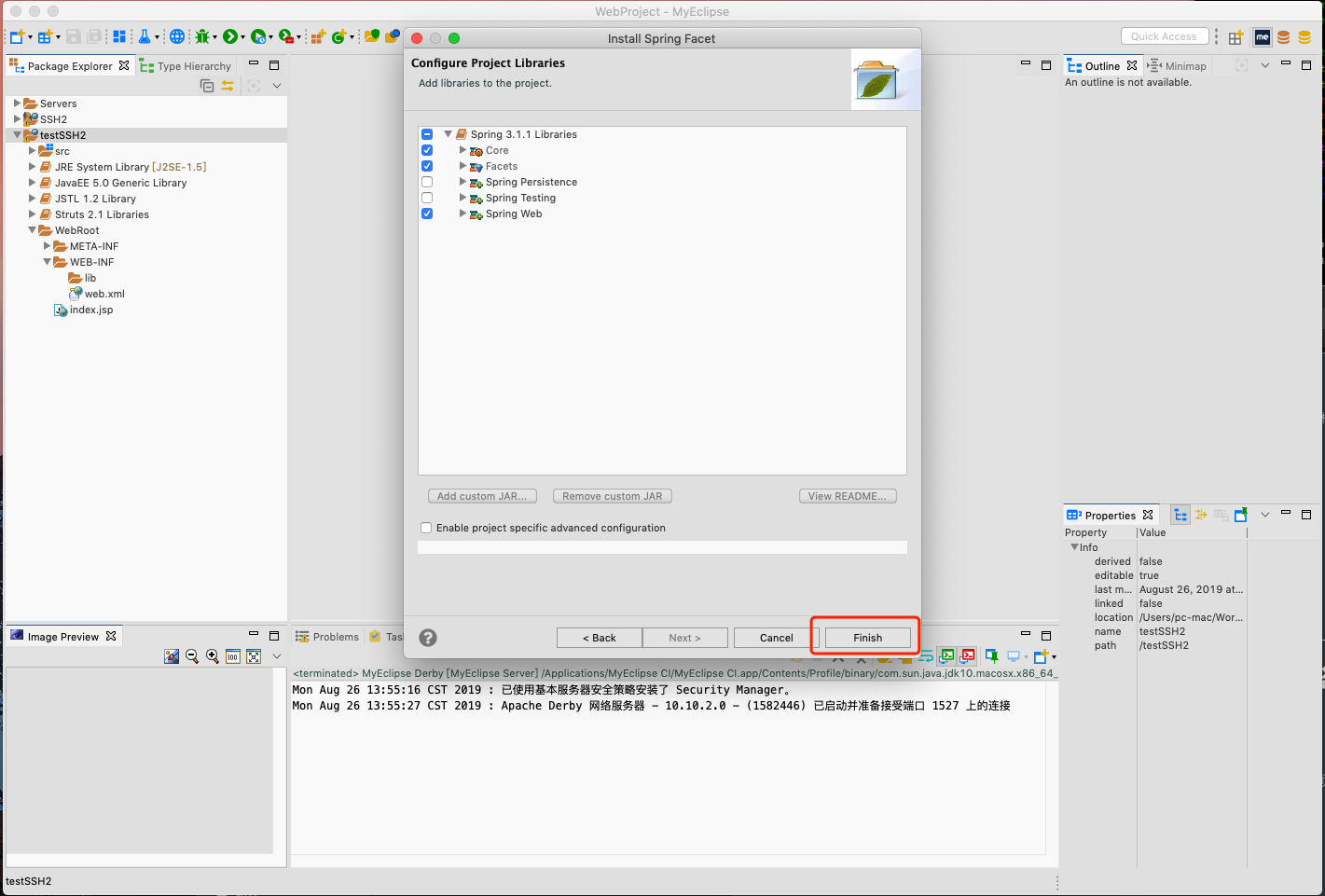Click the blue dashboard tiles toolbar icon

(x=119, y=36)
